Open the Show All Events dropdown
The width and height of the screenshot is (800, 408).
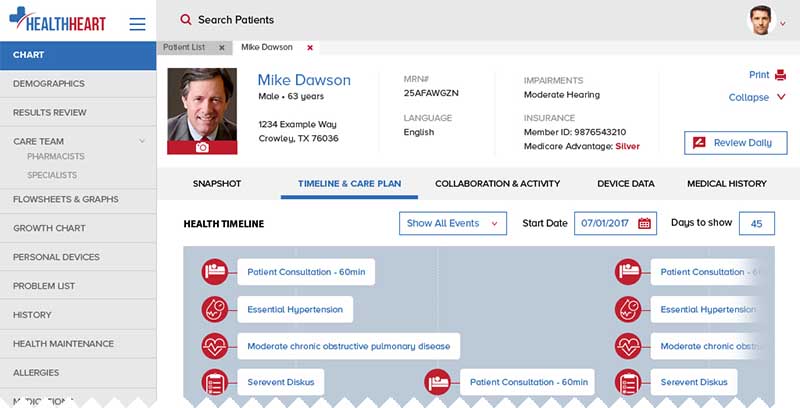click(x=453, y=223)
